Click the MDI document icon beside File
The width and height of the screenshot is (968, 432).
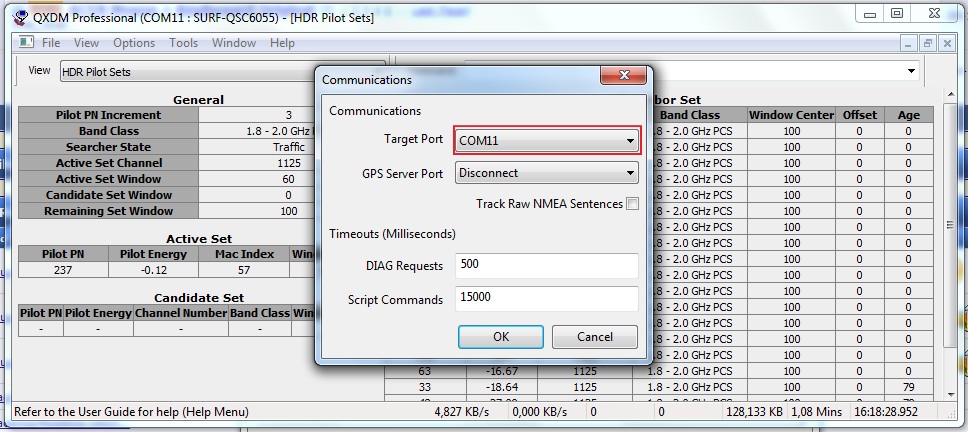click(26, 43)
